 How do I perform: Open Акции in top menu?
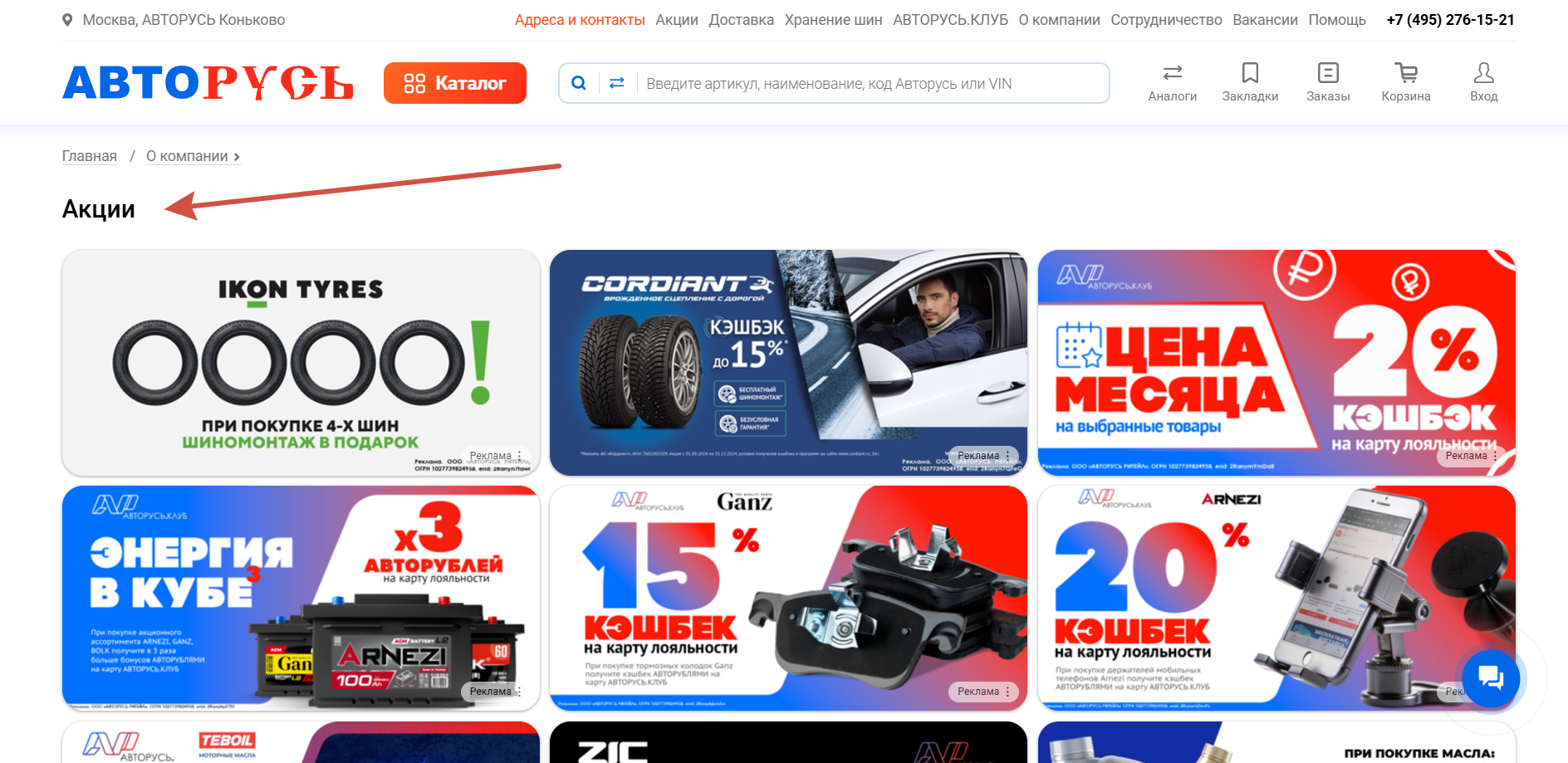[677, 20]
